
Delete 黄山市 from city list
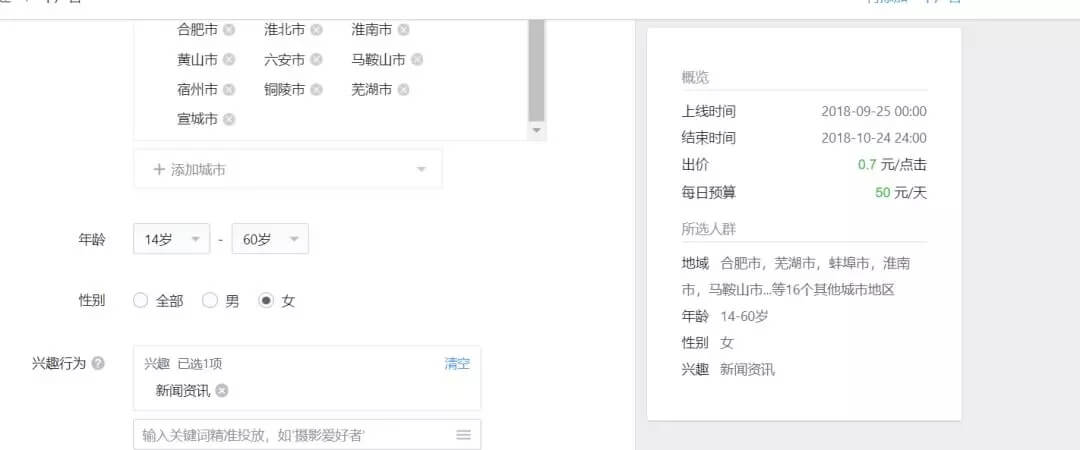coord(229,60)
